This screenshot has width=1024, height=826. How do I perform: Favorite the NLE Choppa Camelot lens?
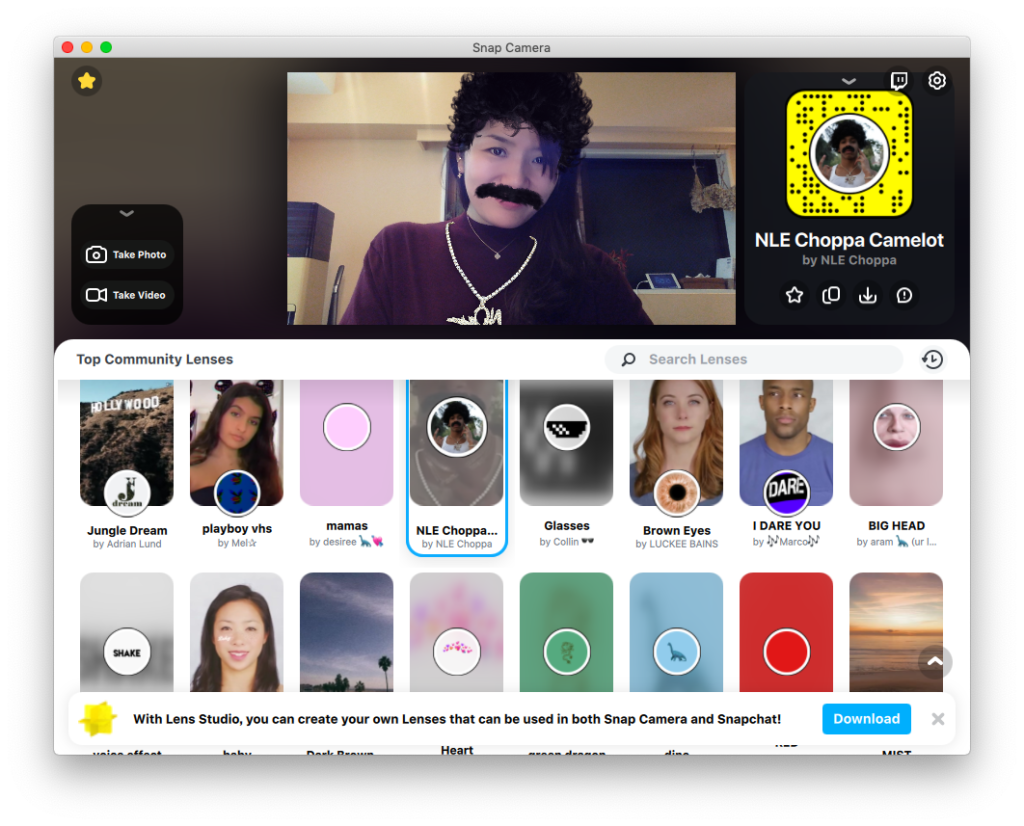tap(794, 295)
